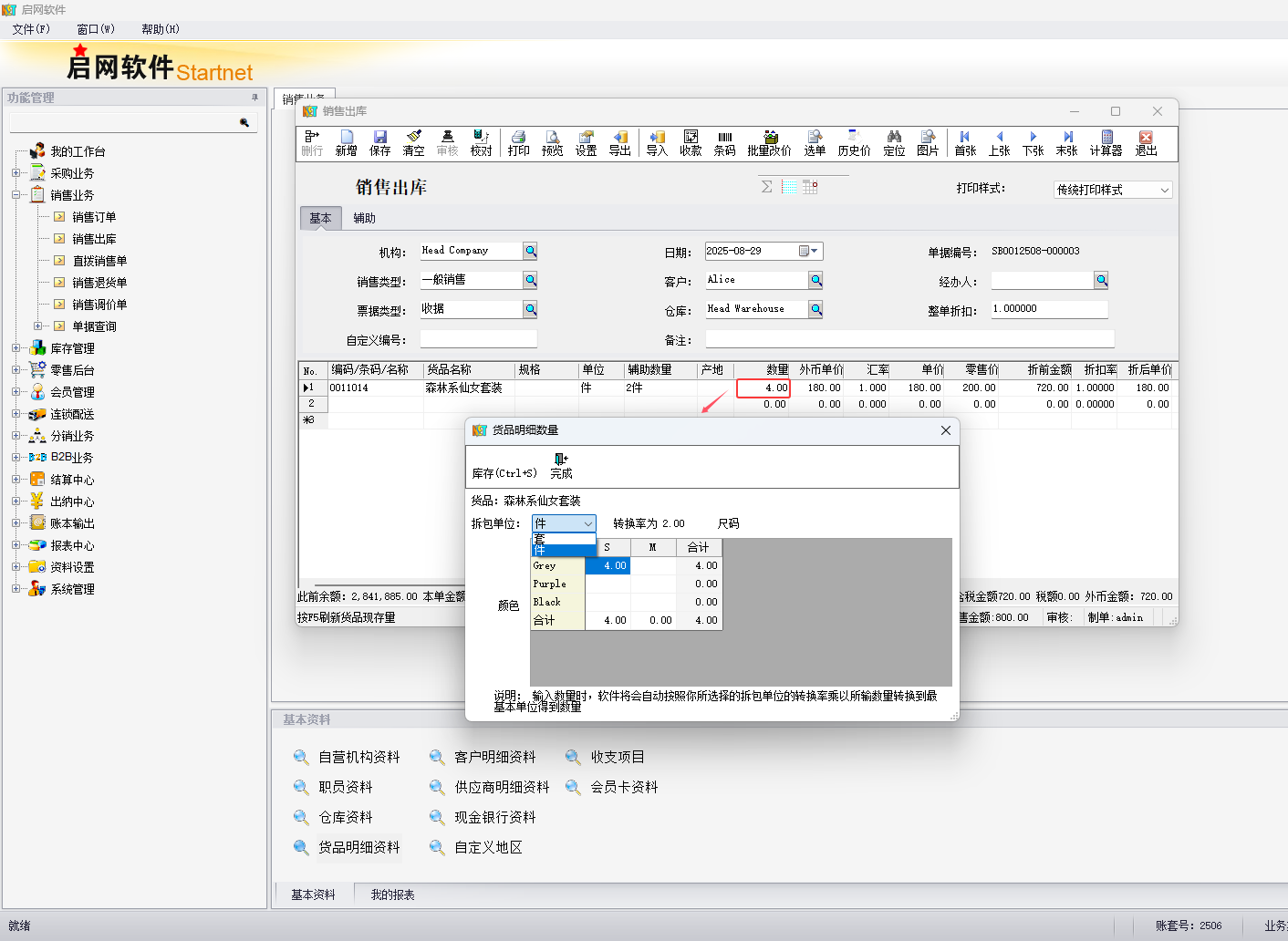Click 保存 (Save) in the toolbar
This screenshot has width=1288, height=941.
[379, 143]
